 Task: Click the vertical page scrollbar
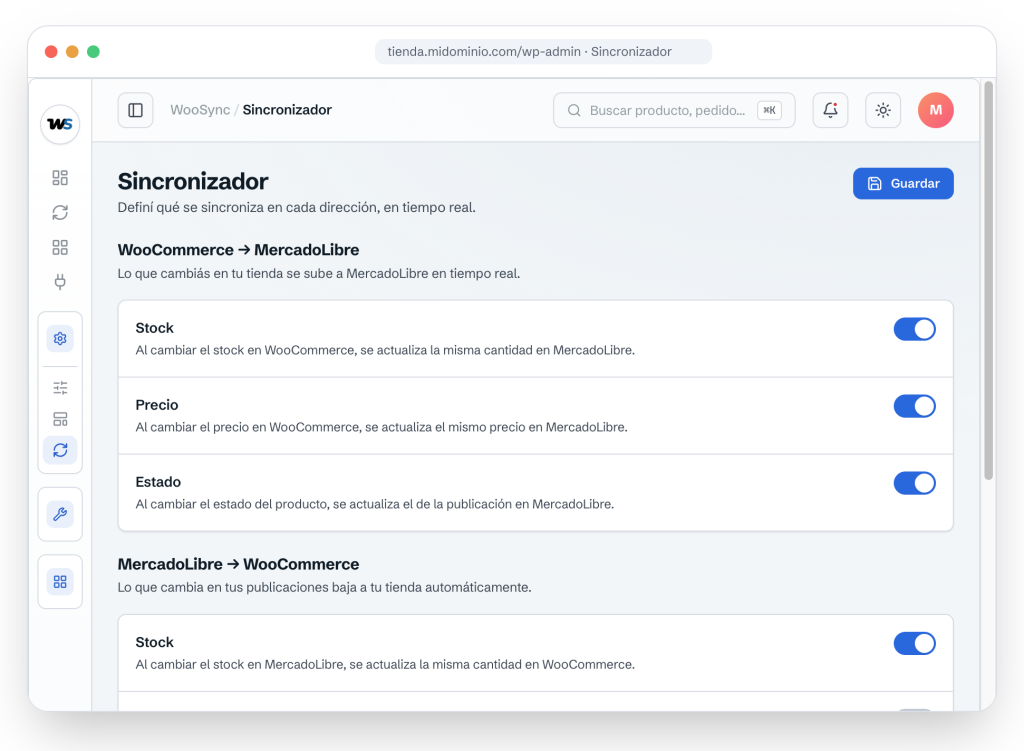pos(989,281)
